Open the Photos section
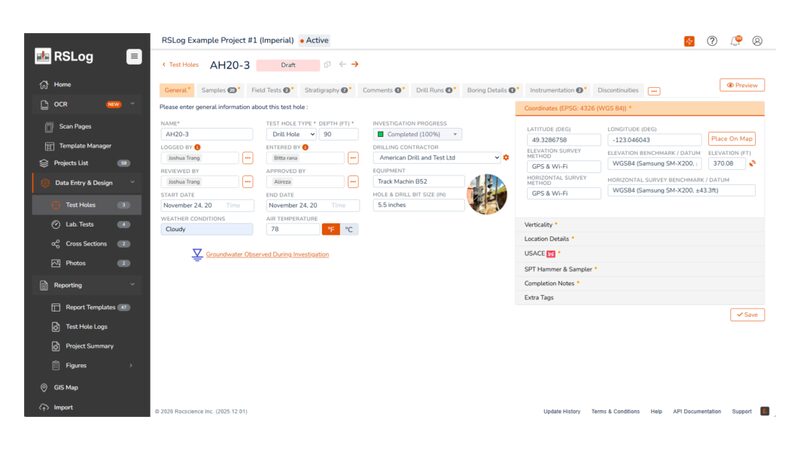This screenshot has width=800, height=450. pyautogui.click(x=75, y=263)
